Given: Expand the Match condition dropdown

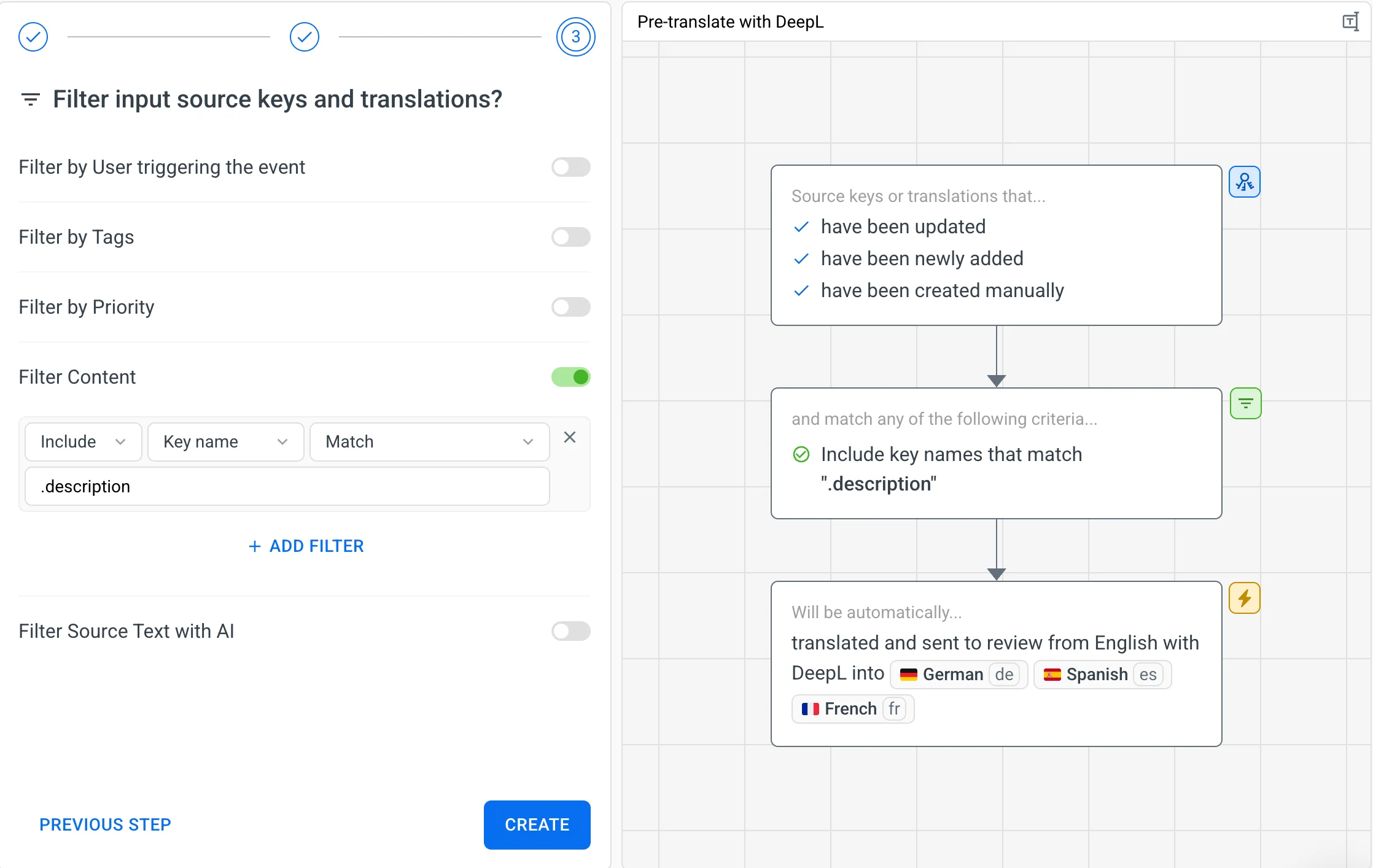Looking at the screenshot, I should pos(429,442).
